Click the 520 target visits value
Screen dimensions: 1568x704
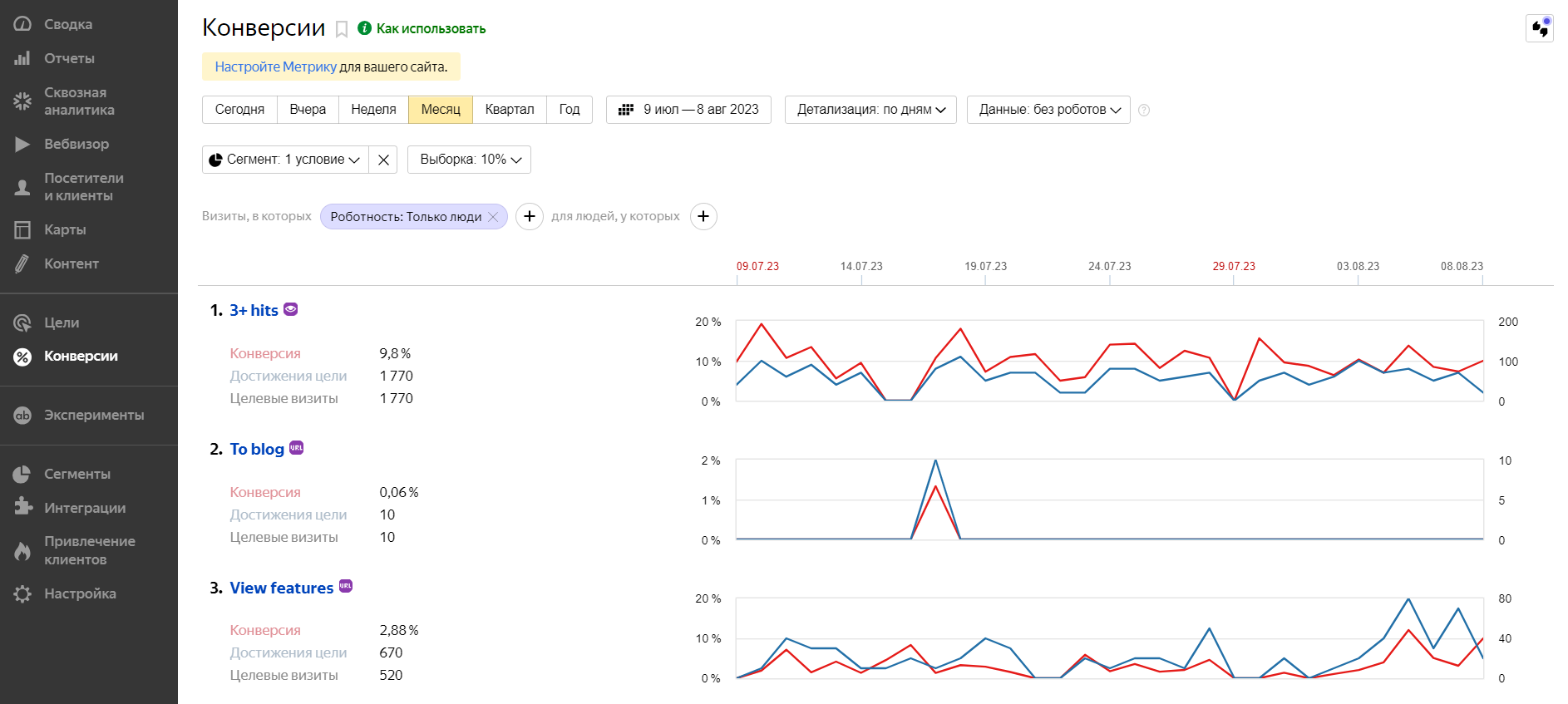[x=391, y=675]
